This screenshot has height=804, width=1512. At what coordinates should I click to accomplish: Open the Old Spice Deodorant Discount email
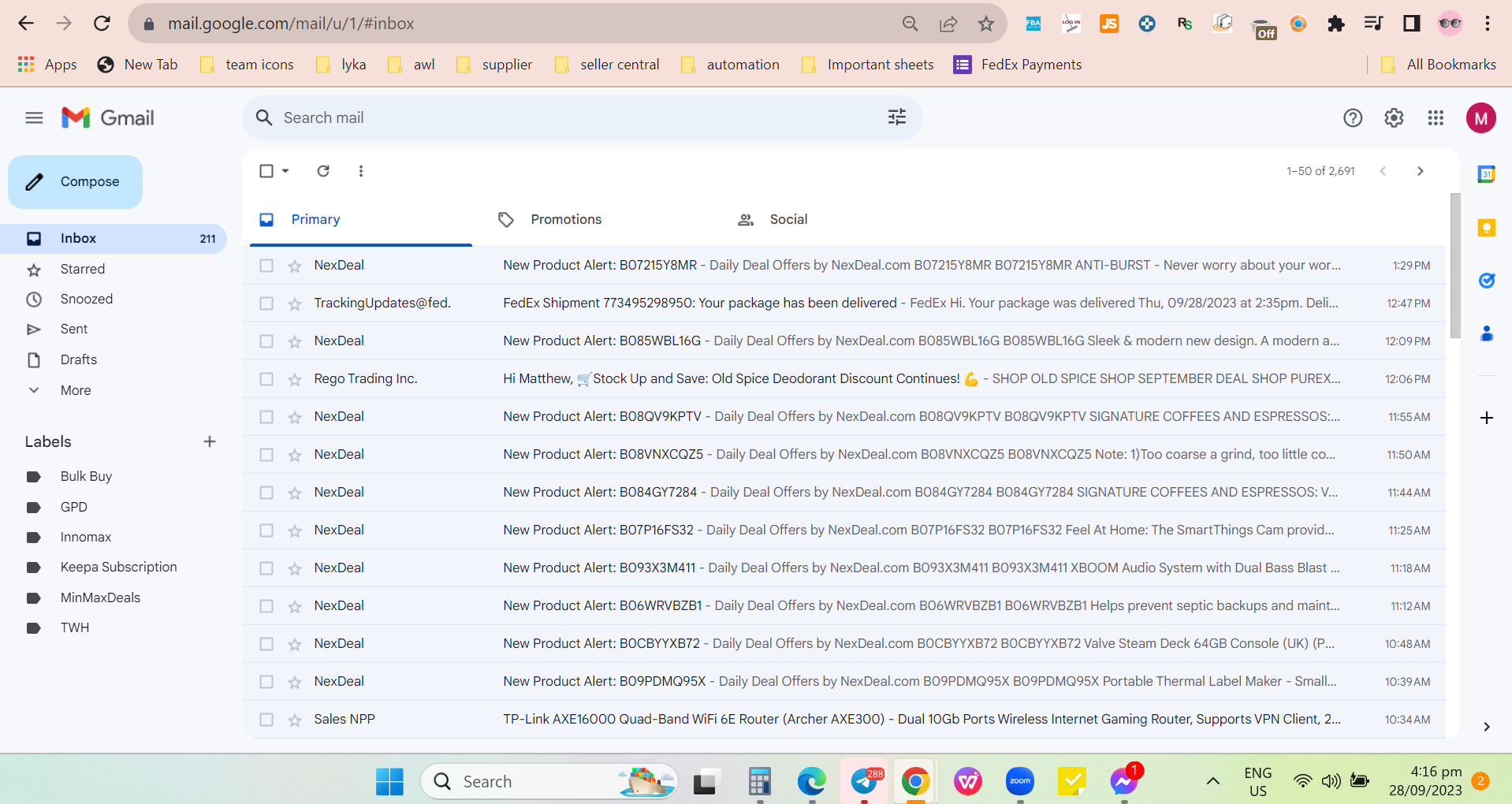coord(844,379)
